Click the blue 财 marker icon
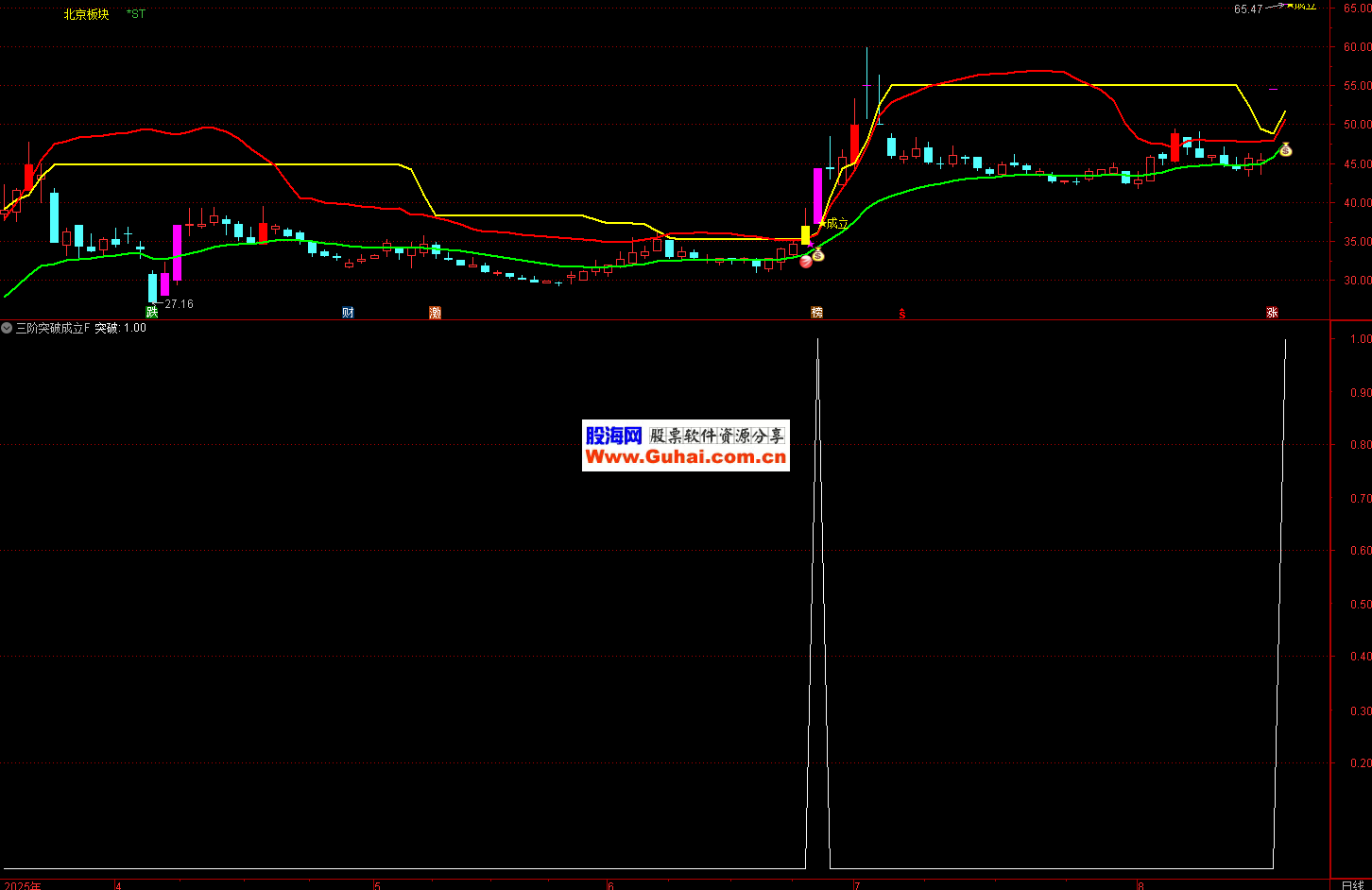Viewport: 1372px width, 890px height. click(x=348, y=313)
